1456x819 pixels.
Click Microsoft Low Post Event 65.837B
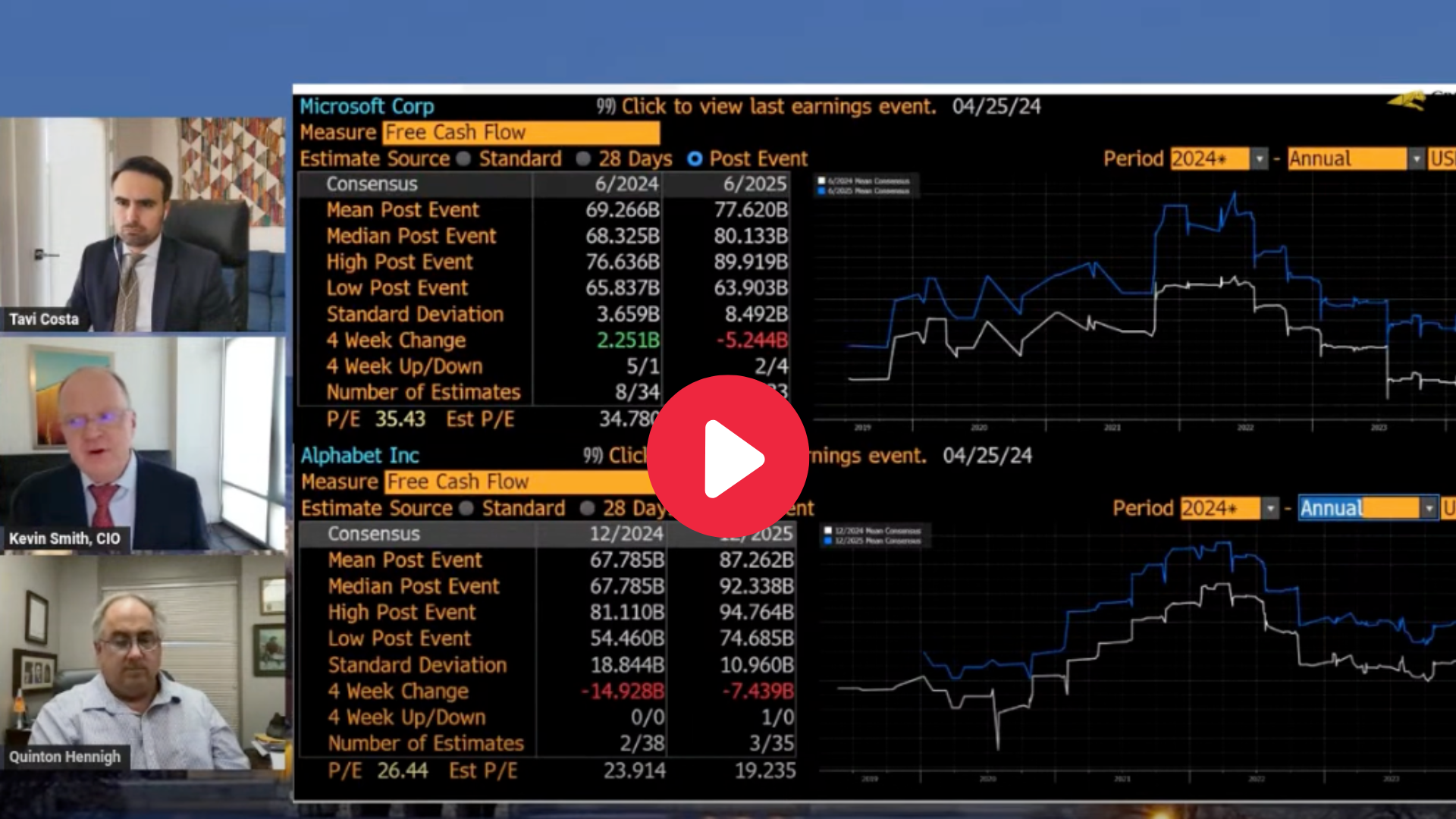(x=623, y=288)
